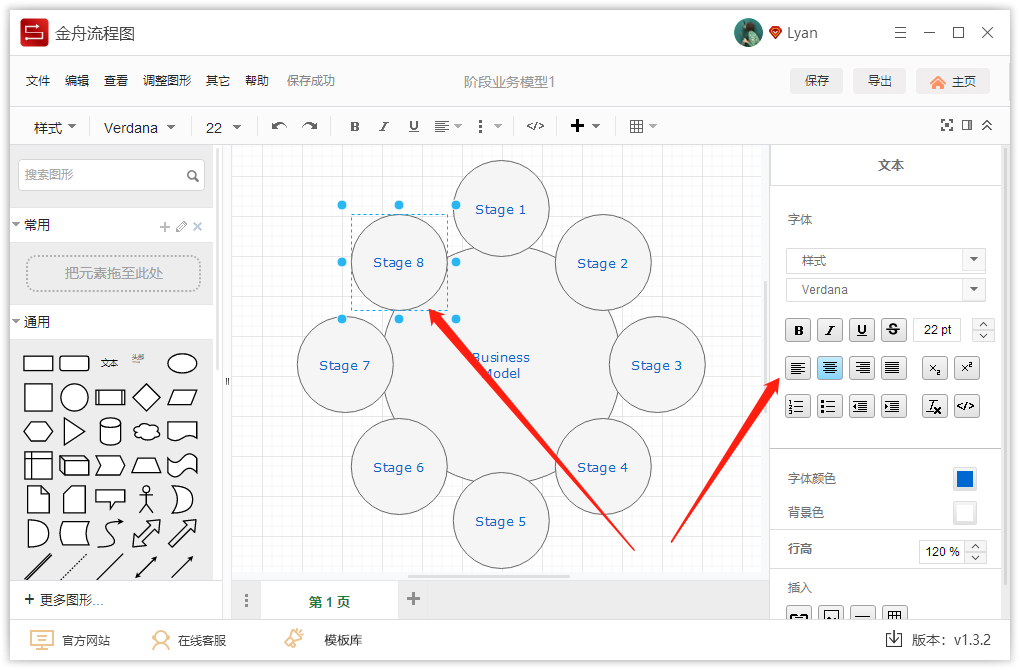Select the Redo icon
The height and width of the screenshot is (670, 1020).
(x=309, y=125)
